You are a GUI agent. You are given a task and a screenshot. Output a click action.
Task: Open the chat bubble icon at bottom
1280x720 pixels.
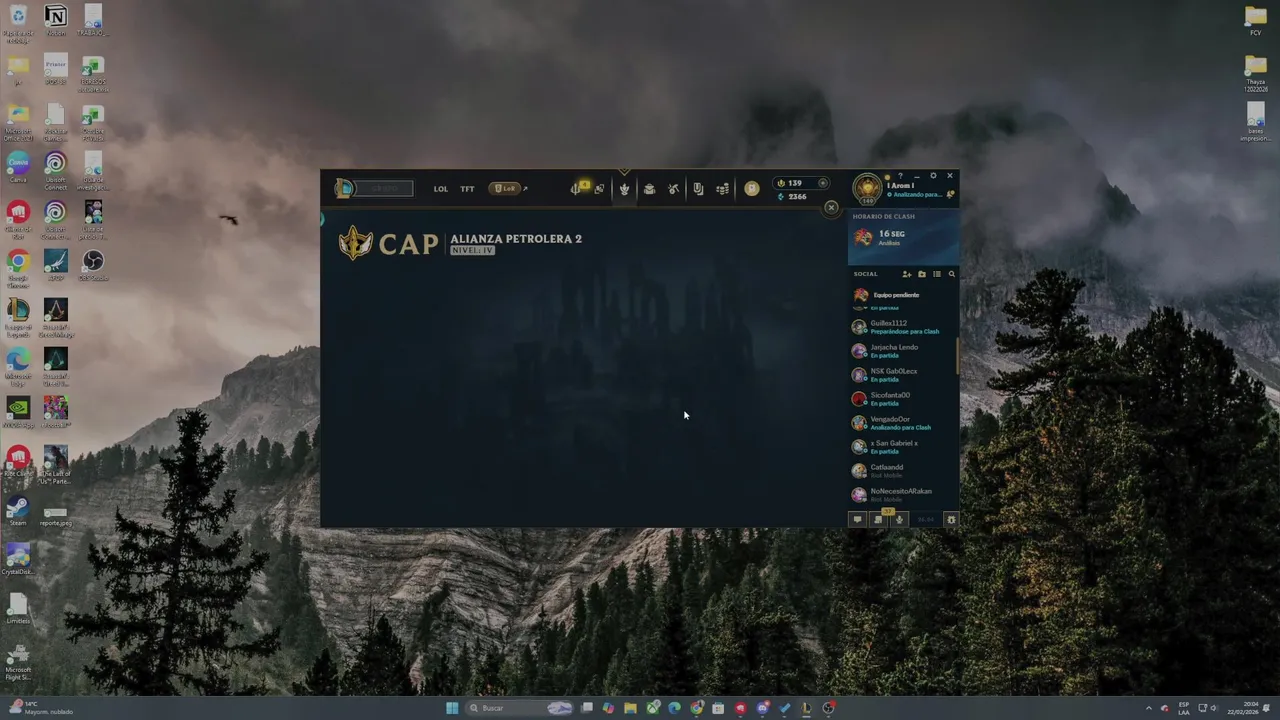857,519
